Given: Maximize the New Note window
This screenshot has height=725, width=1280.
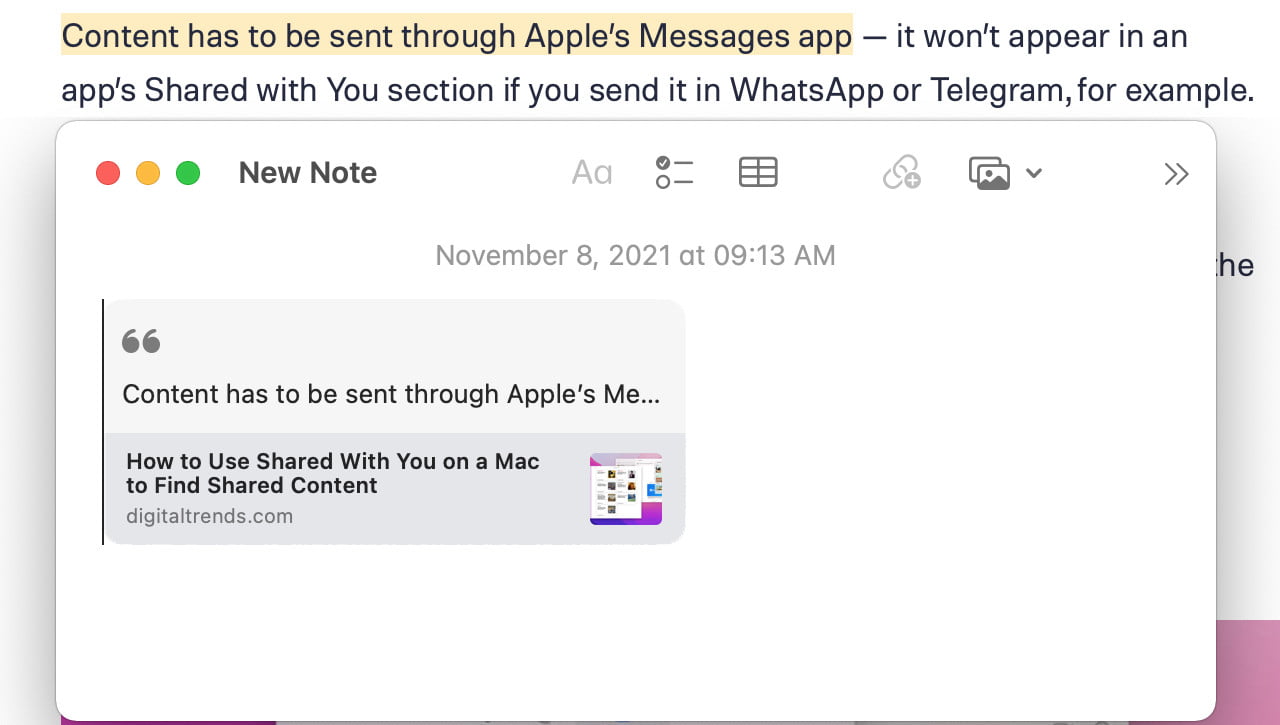Looking at the screenshot, I should [x=188, y=173].
